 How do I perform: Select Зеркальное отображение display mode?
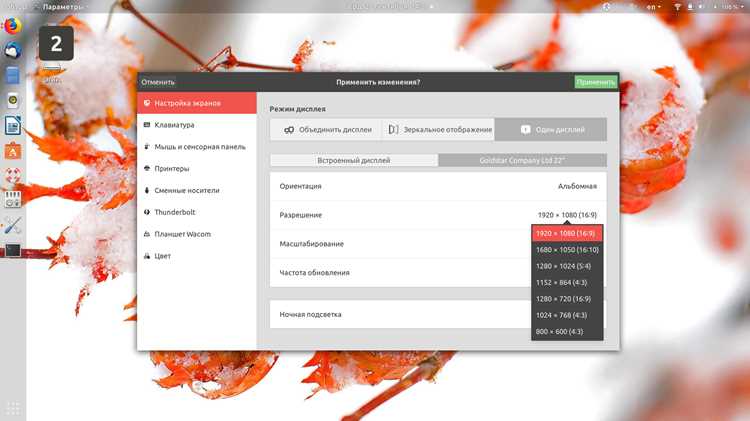pos(438,130)
